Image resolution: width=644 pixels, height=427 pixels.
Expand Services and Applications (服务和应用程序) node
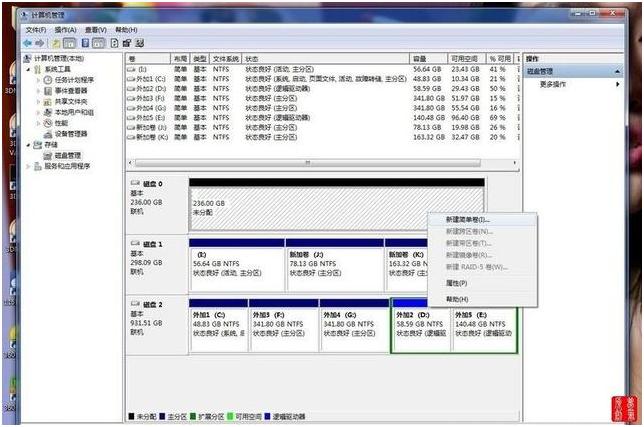(x=29, y=166)
